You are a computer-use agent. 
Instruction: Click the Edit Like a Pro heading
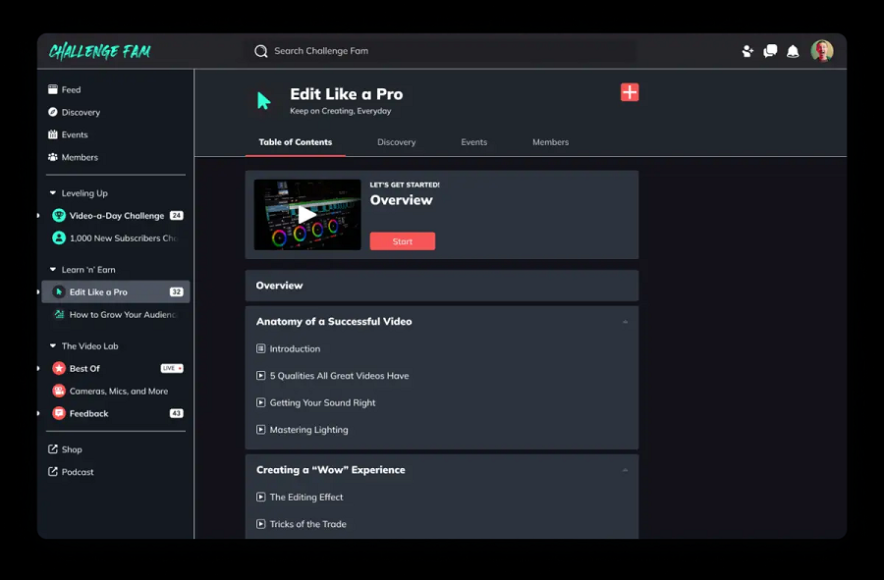click(346, 94)
